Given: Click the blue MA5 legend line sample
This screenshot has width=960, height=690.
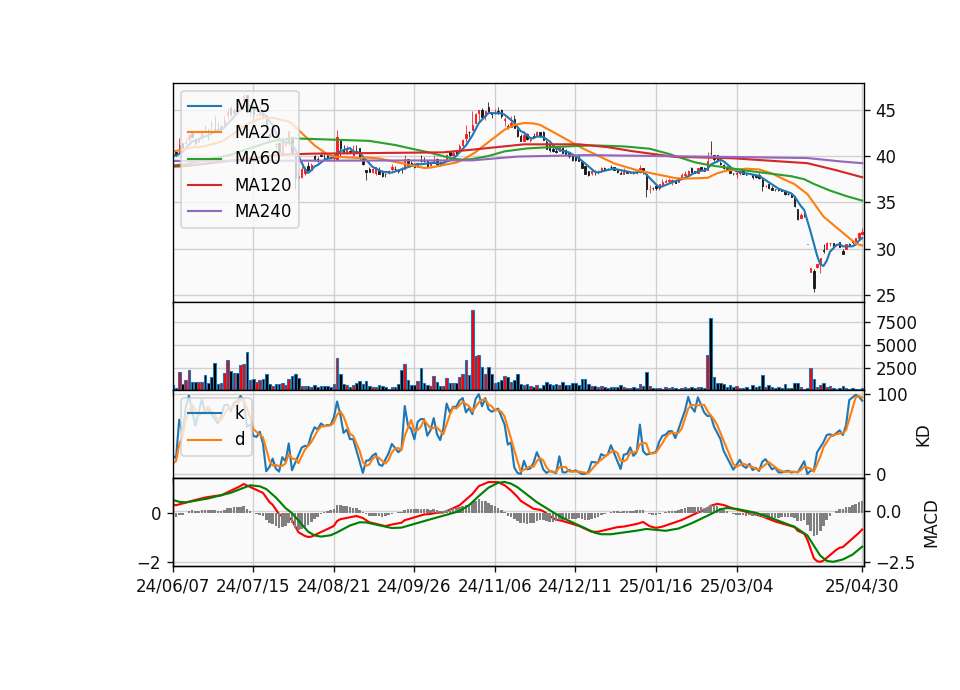Looking at the screenshot, I should click(204, 106).
